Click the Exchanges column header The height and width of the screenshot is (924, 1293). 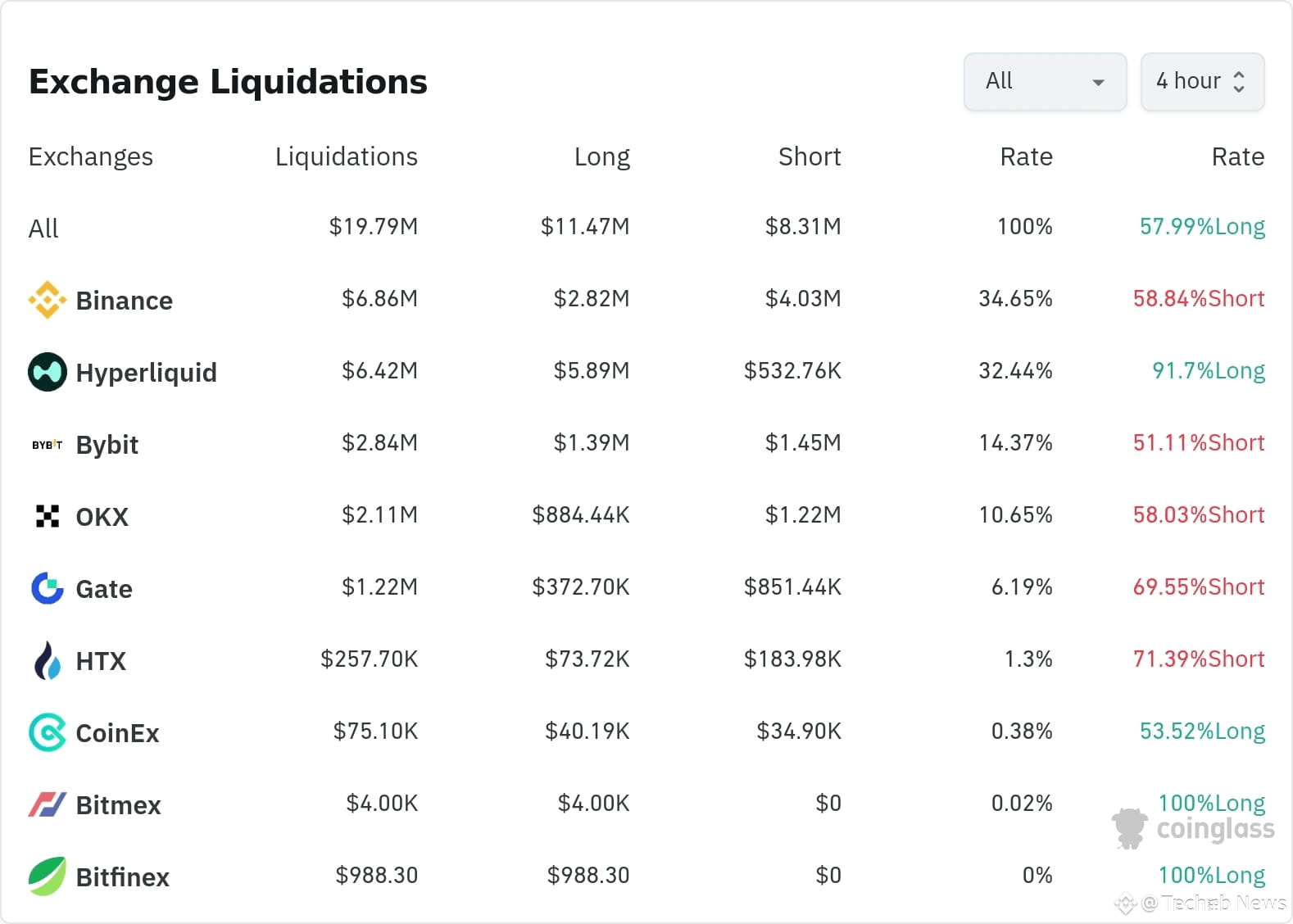(90, 156)
